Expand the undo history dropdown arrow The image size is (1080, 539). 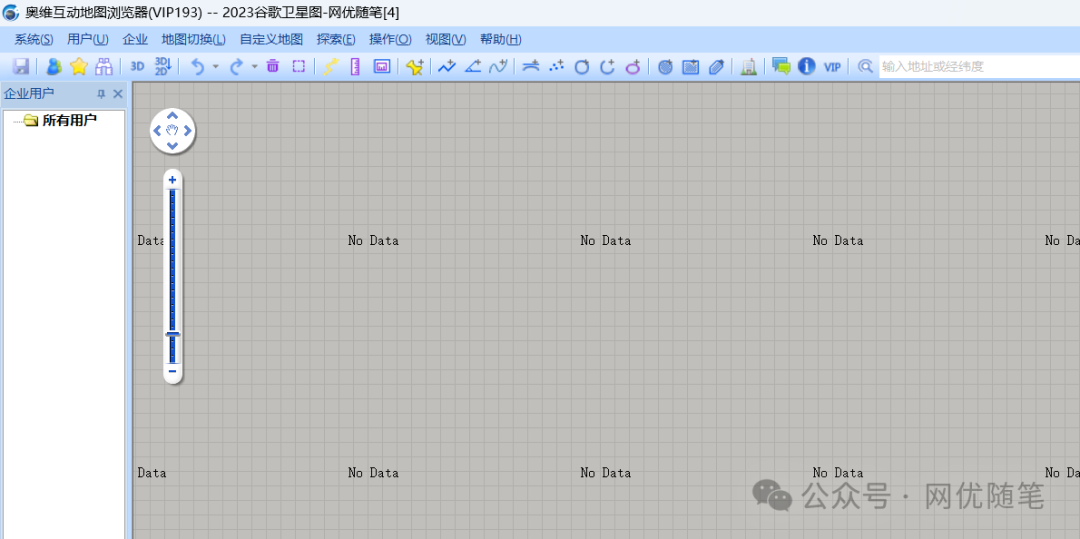216,67
